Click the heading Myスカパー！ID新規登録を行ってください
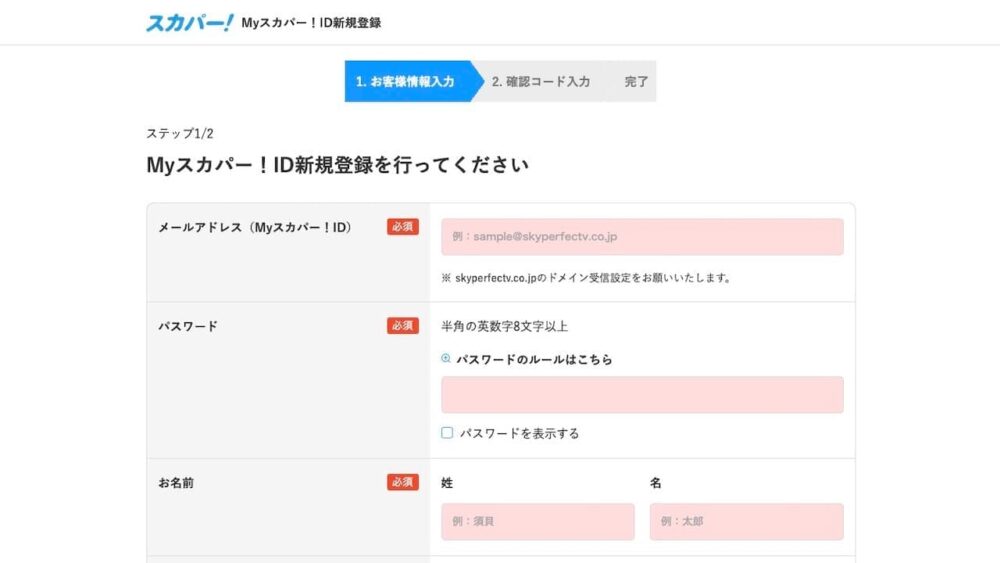The image size is (1000, 563). click(337, 165)
